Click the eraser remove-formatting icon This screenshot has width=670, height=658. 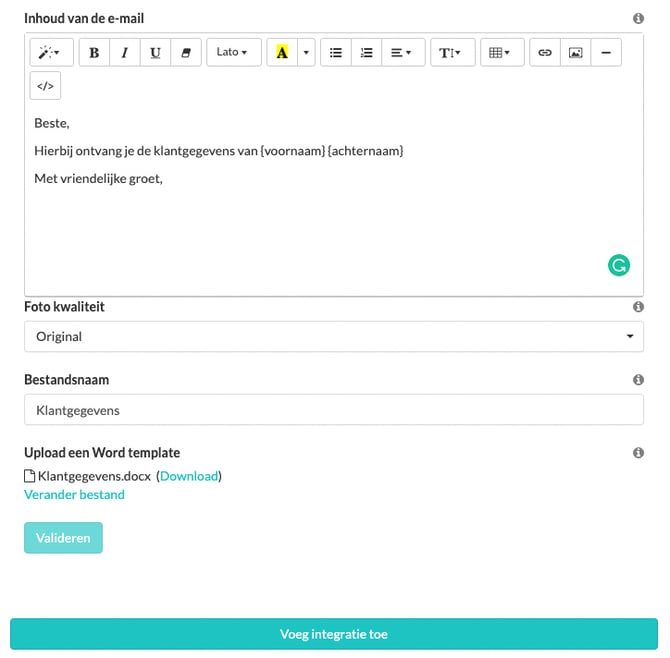[x=185, y=52]
